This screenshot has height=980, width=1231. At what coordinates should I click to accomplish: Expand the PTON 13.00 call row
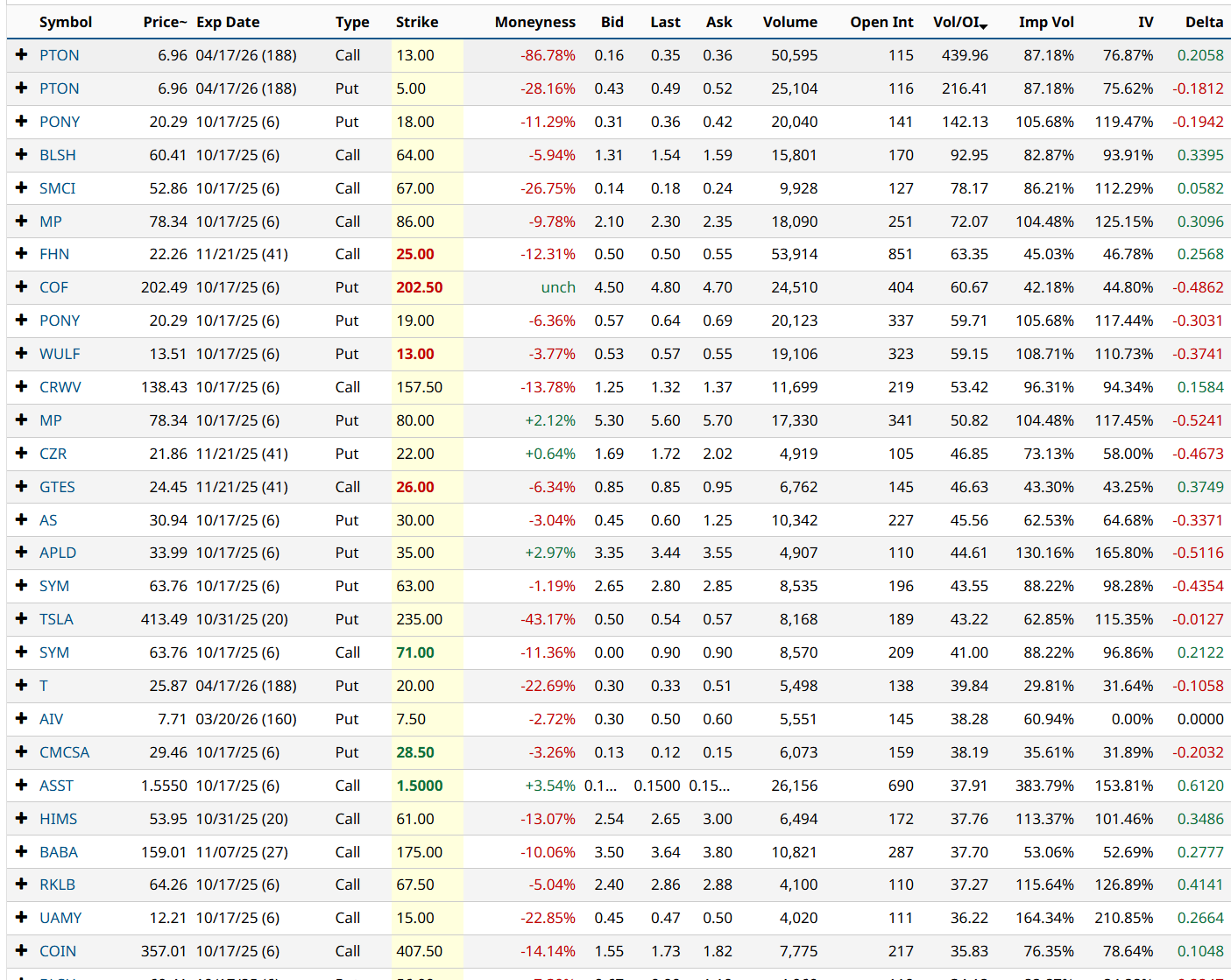(x=22, y=54)
